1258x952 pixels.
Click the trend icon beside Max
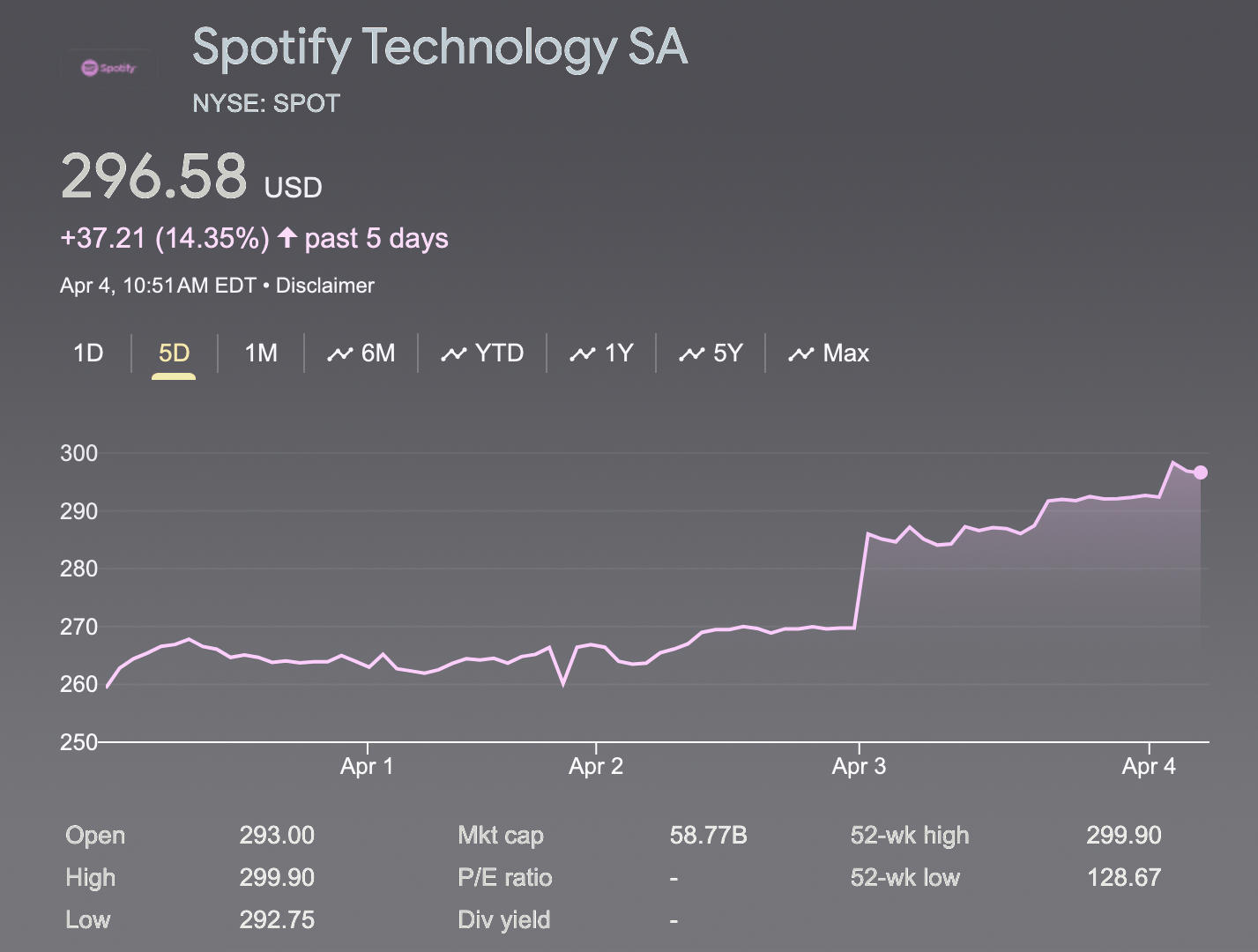(x=801, y=354)
